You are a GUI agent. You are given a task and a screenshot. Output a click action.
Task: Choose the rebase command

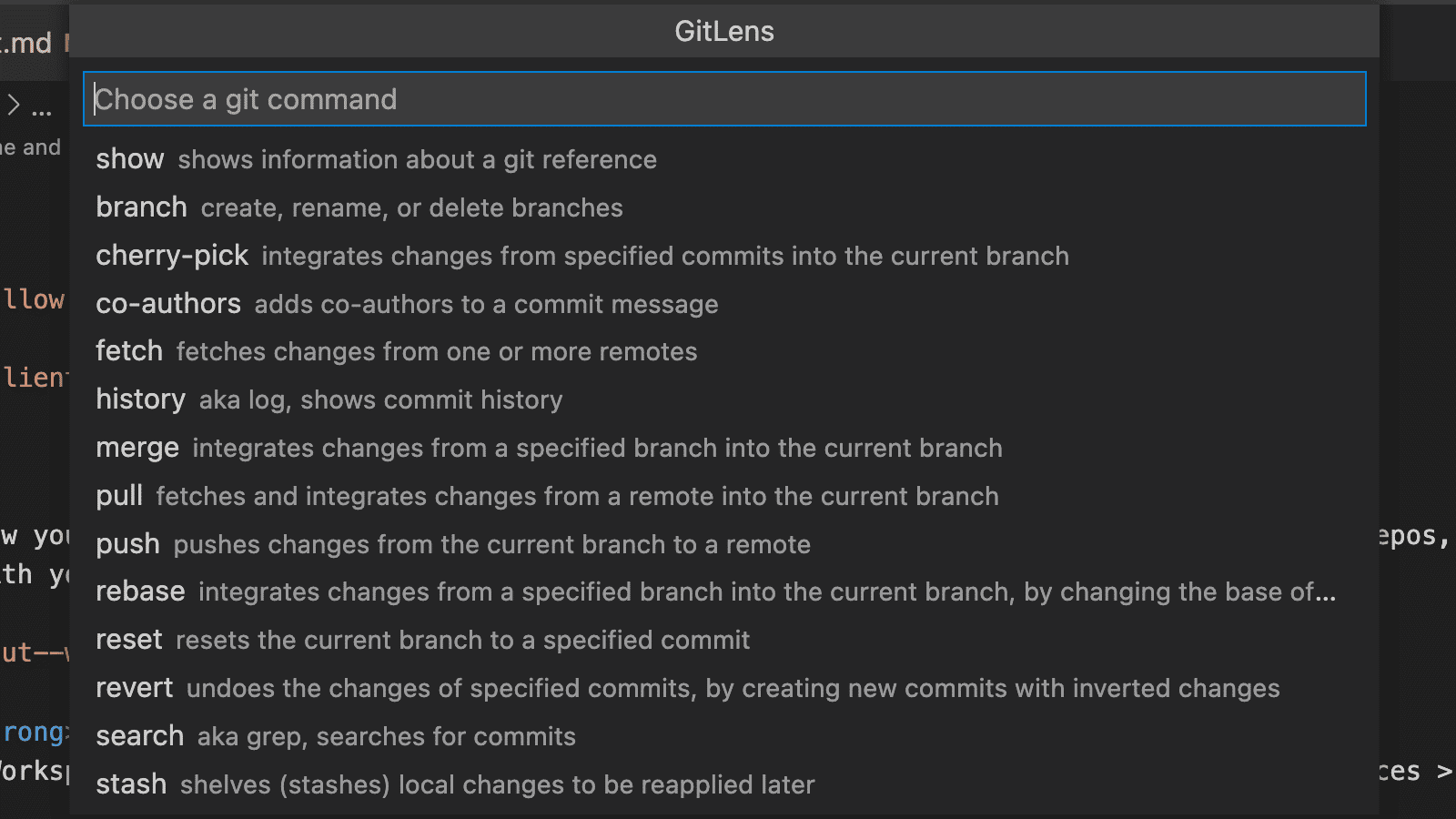click(724, 591)
